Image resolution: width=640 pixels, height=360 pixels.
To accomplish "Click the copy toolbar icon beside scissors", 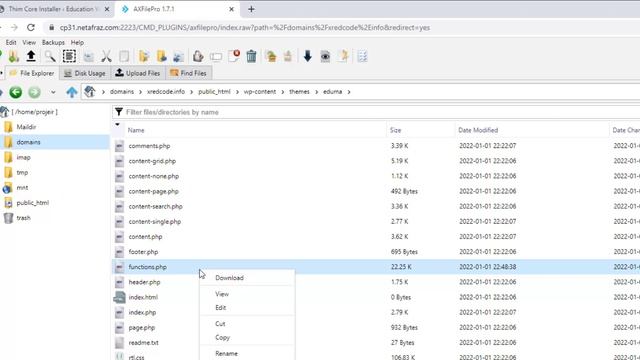I will click(88, 56).
